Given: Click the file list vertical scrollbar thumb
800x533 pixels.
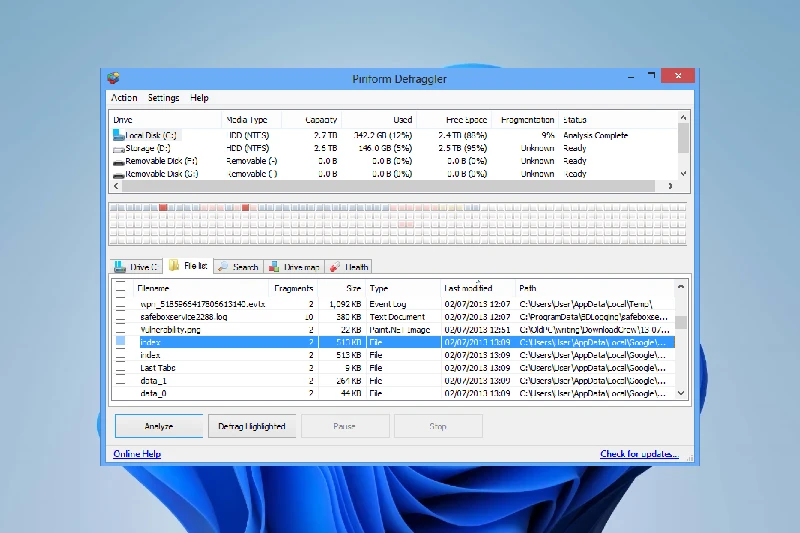Looking at the screenshot, I should (x=681, y=322).
